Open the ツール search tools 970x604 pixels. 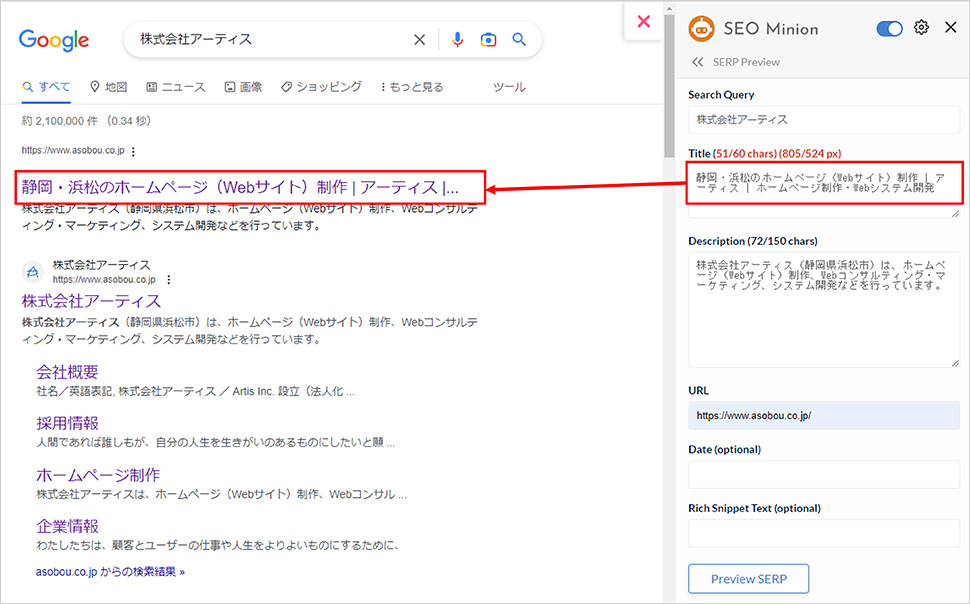pyautogui.click(x=509, y=87)
